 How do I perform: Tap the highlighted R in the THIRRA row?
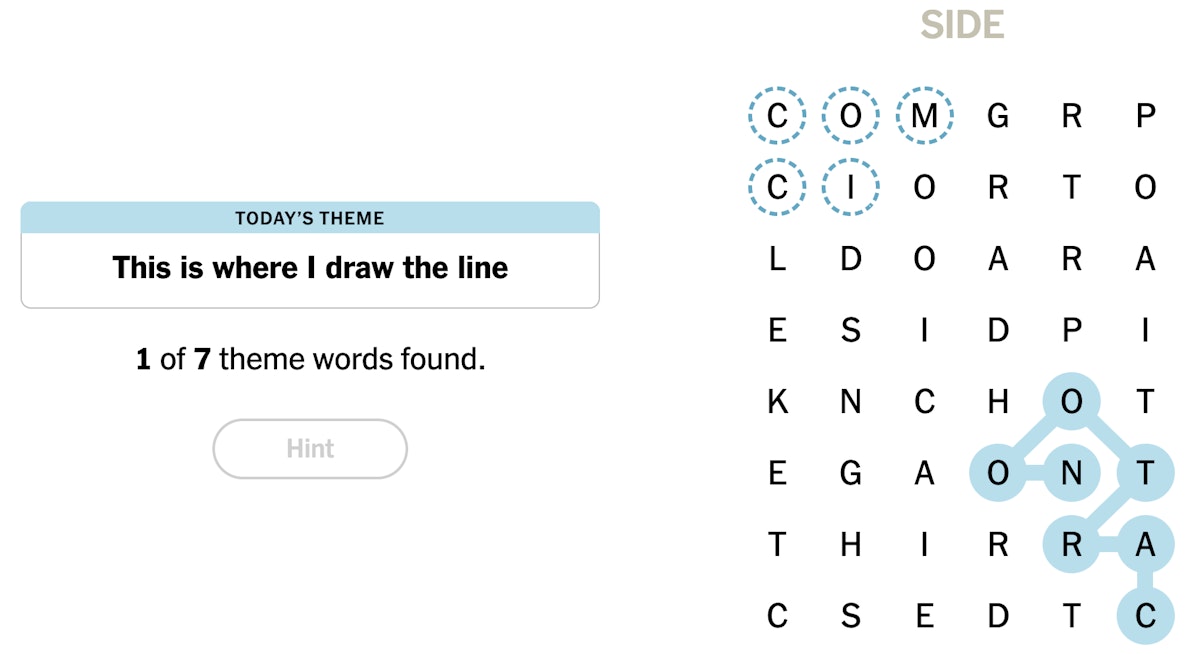click(x=1070, y=545)
